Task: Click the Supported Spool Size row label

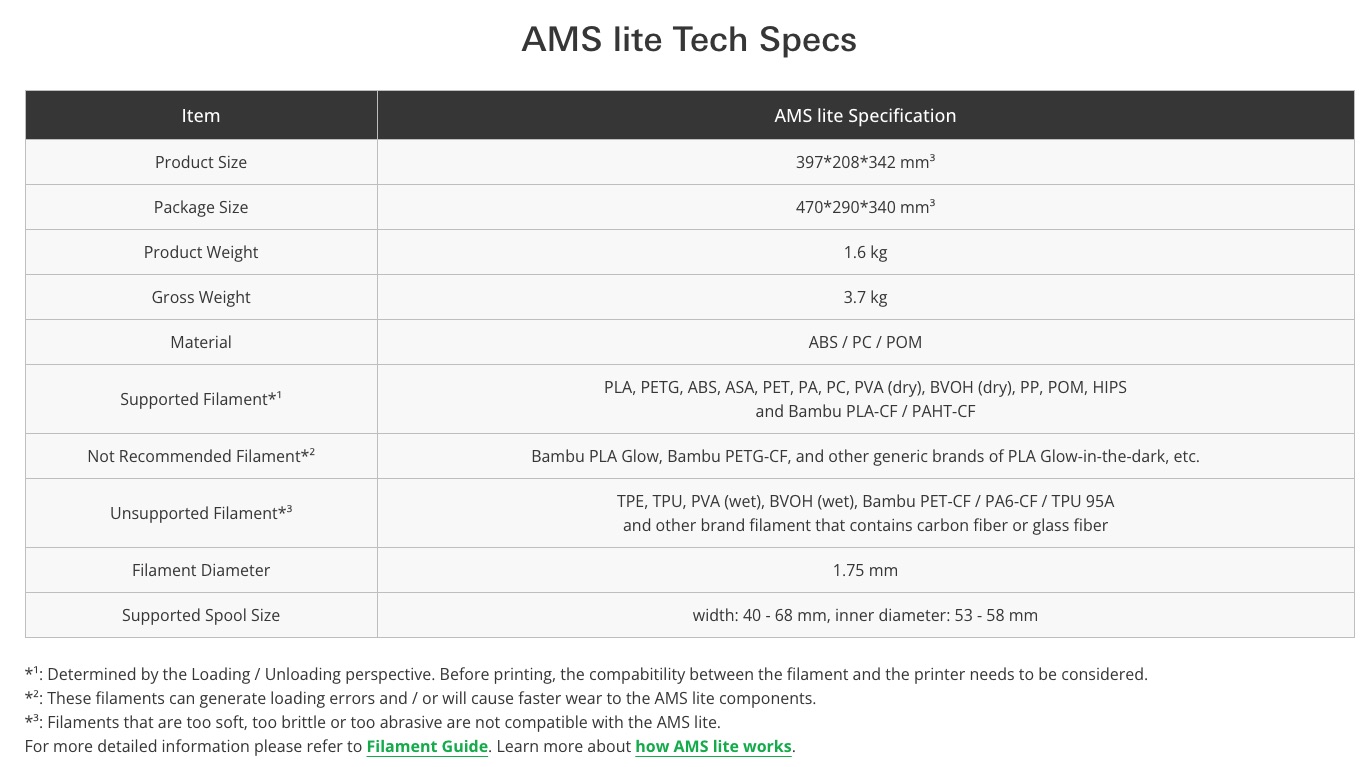Action: [x=201, y=615]
